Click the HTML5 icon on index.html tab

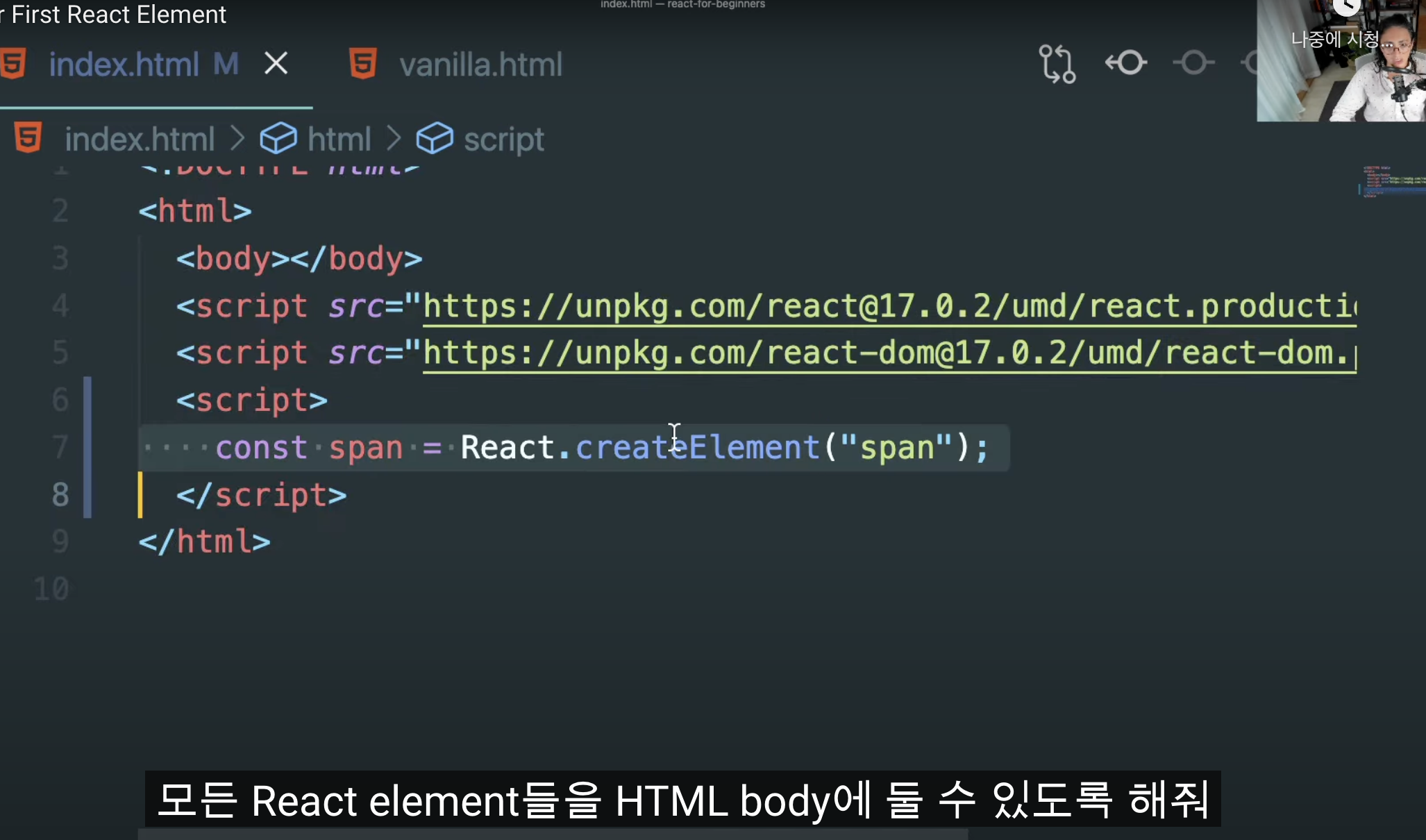click(x=14, y=64)
